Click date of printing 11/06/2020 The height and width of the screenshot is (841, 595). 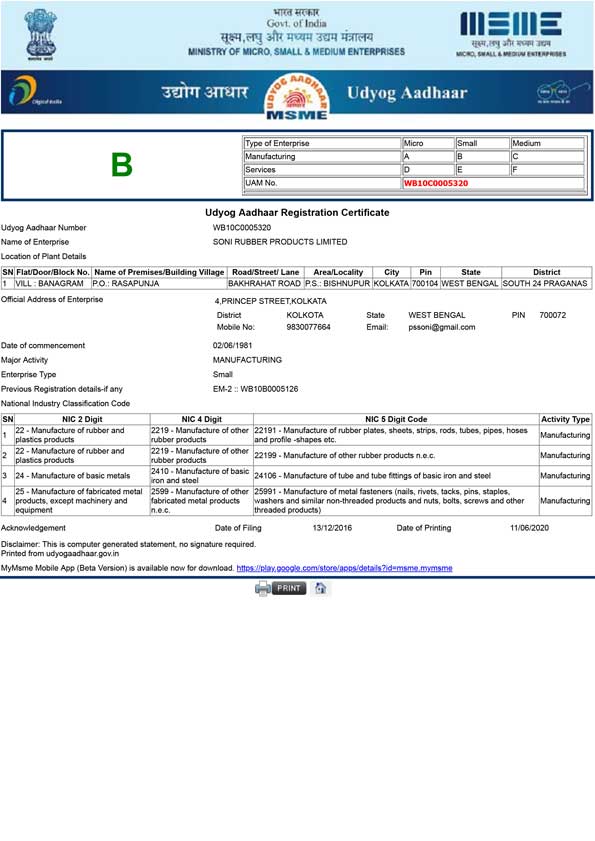tap(530, 528)
